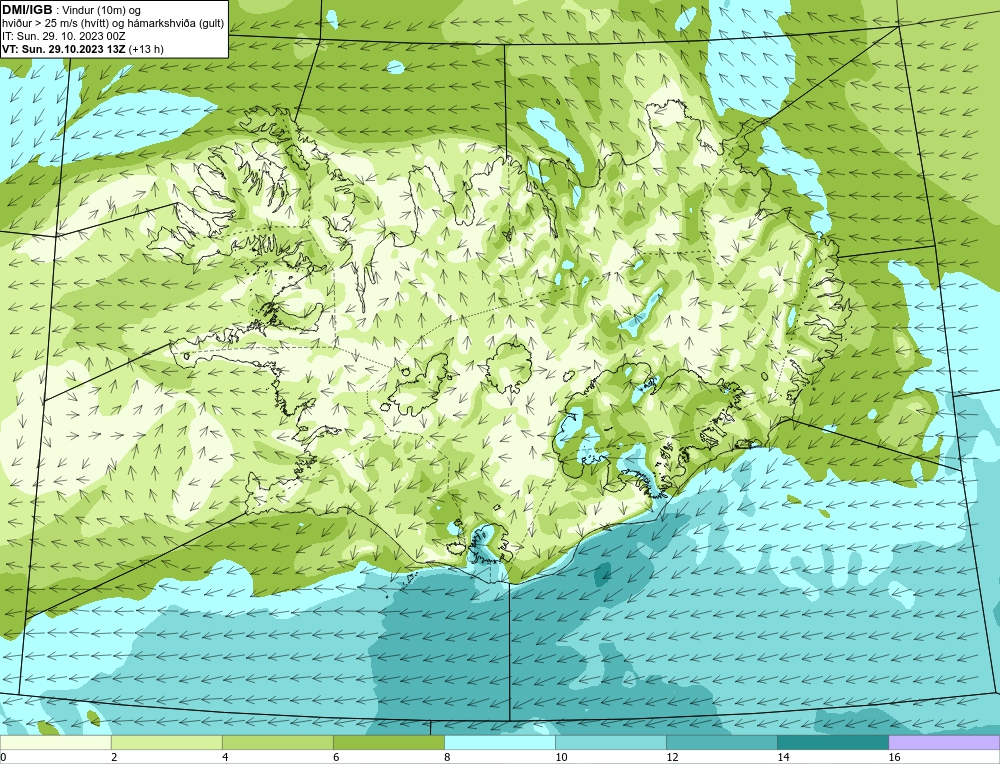Click the 2–4 m/s light green legend swatch
1000x764 pixels.
pyautogui.click(x=166, y=743)
